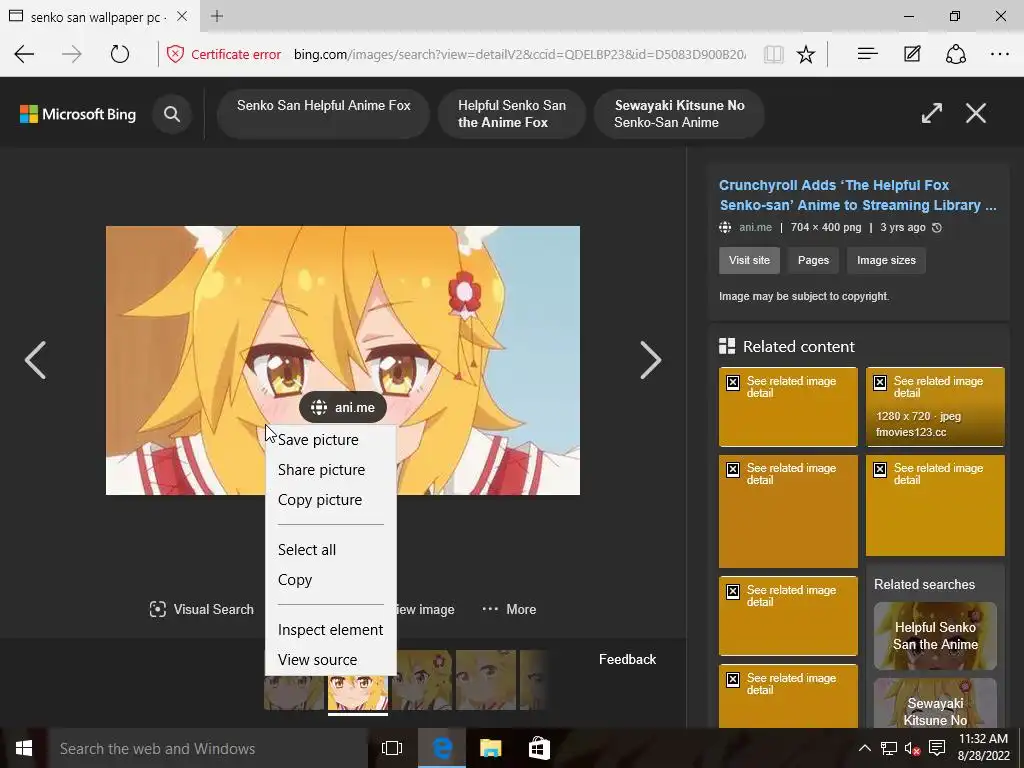Click the ani.me source badge on image
This screenshot has width=1024, height=768.
click(x=343, y=408)
